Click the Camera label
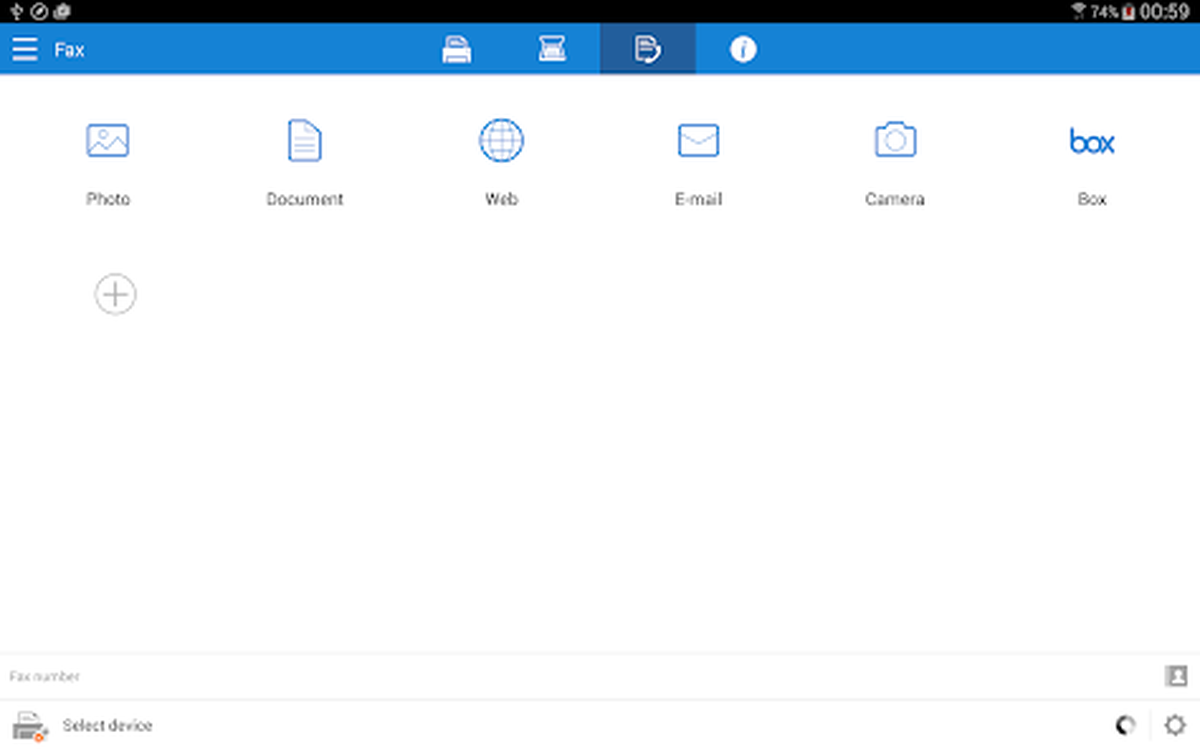1200x749 pixels. [895, 199]
